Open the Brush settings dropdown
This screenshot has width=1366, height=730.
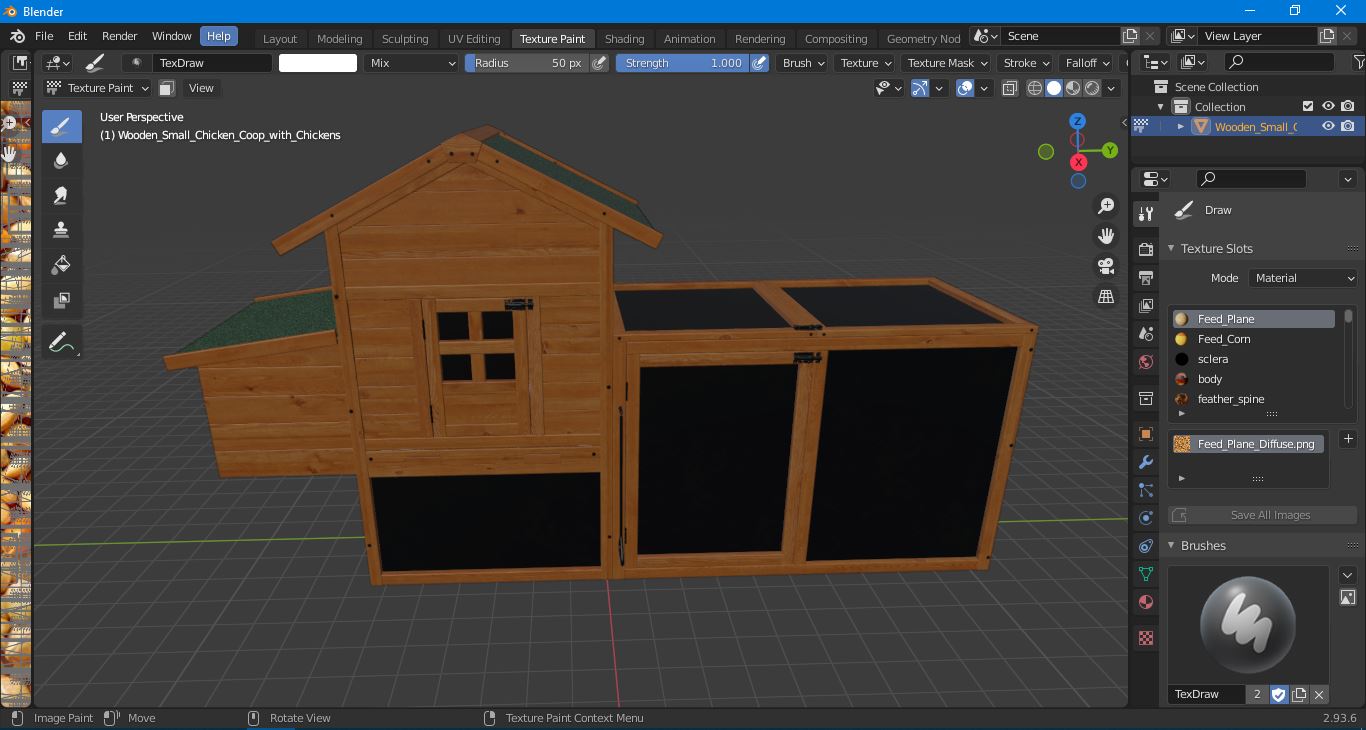click(x=803, y=63)
